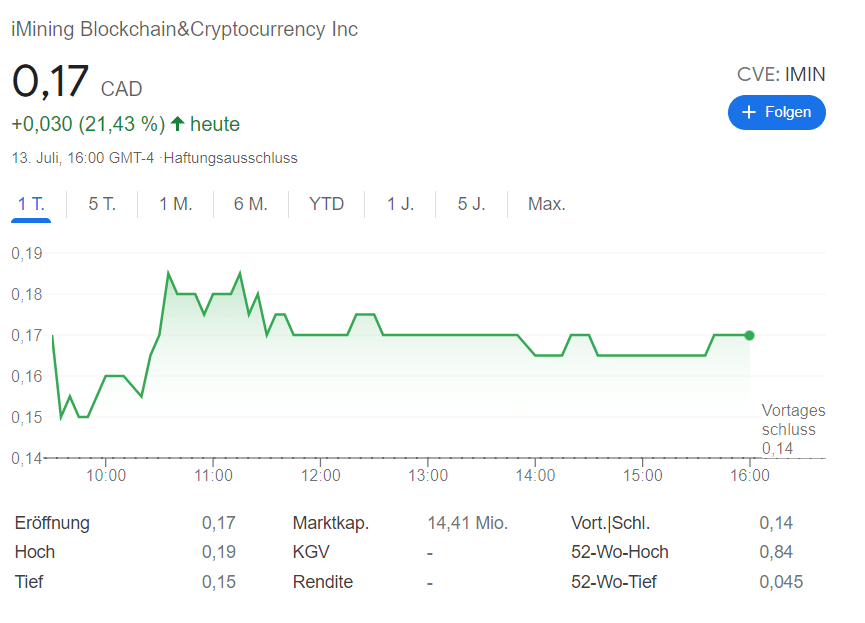
Task: Click the green endpoint dot on the chart
Action: pos(749,336)
